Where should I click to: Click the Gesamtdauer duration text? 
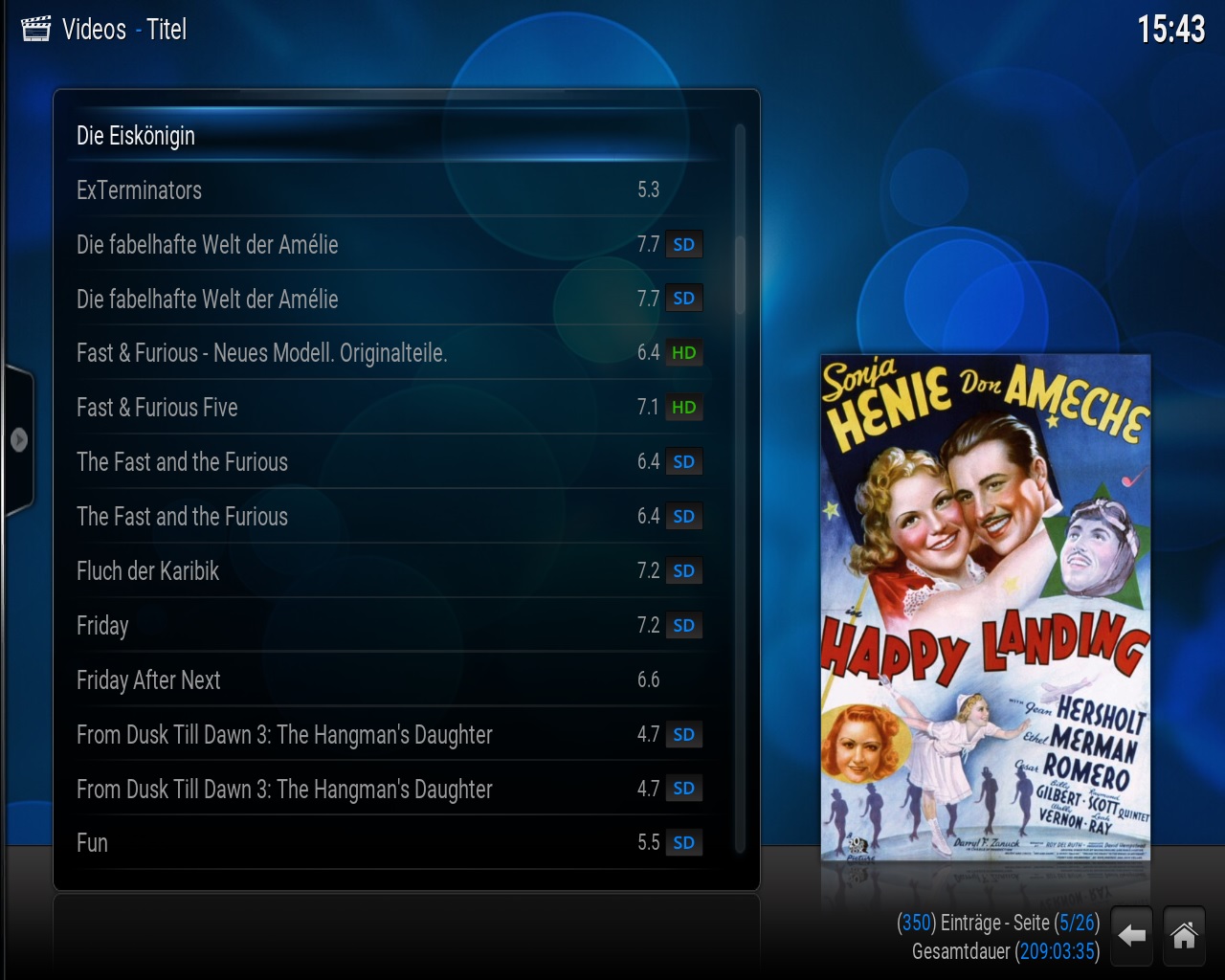[x=1006, y=952]
